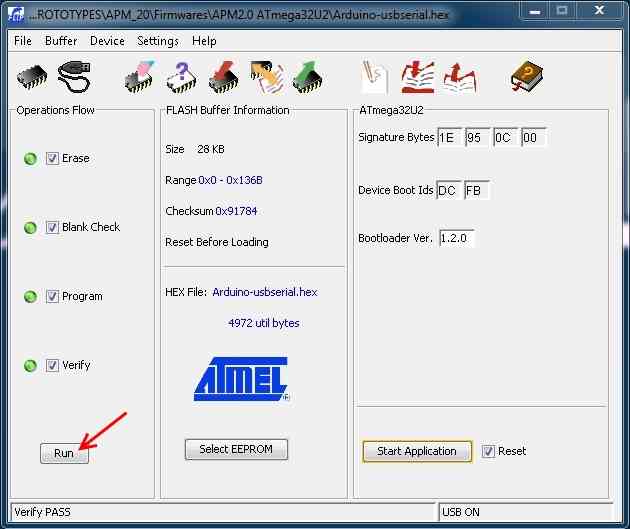This screenshot has height=529, width=630.
Task: Uncheck the Erase checkbox
Action: (53, 158)
